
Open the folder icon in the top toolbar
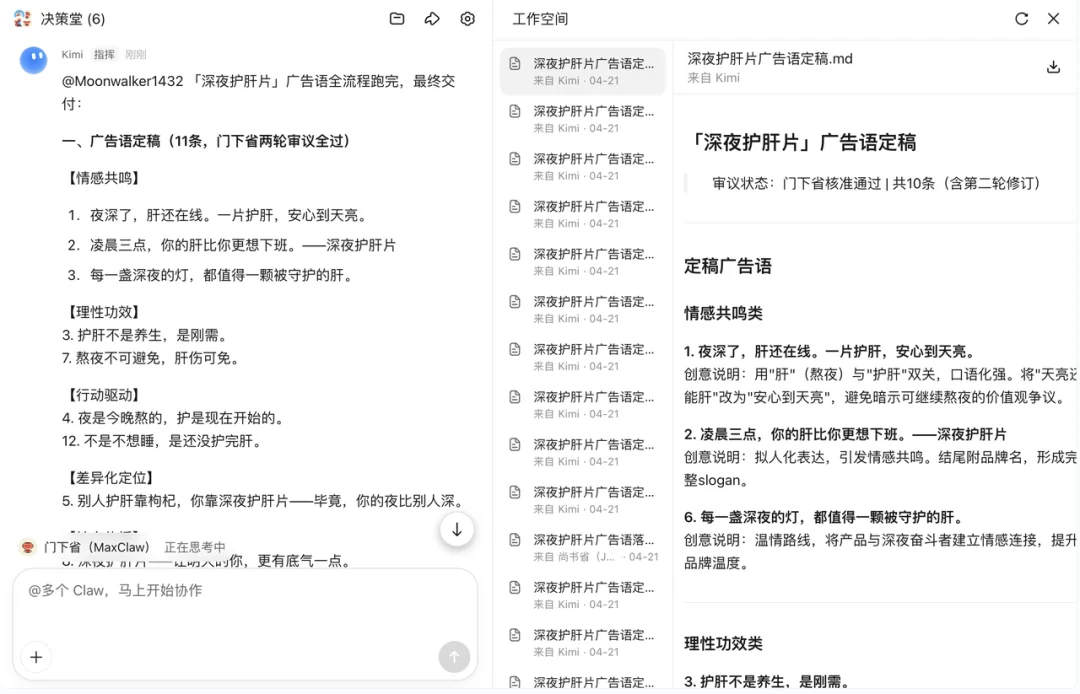(396, 18)
